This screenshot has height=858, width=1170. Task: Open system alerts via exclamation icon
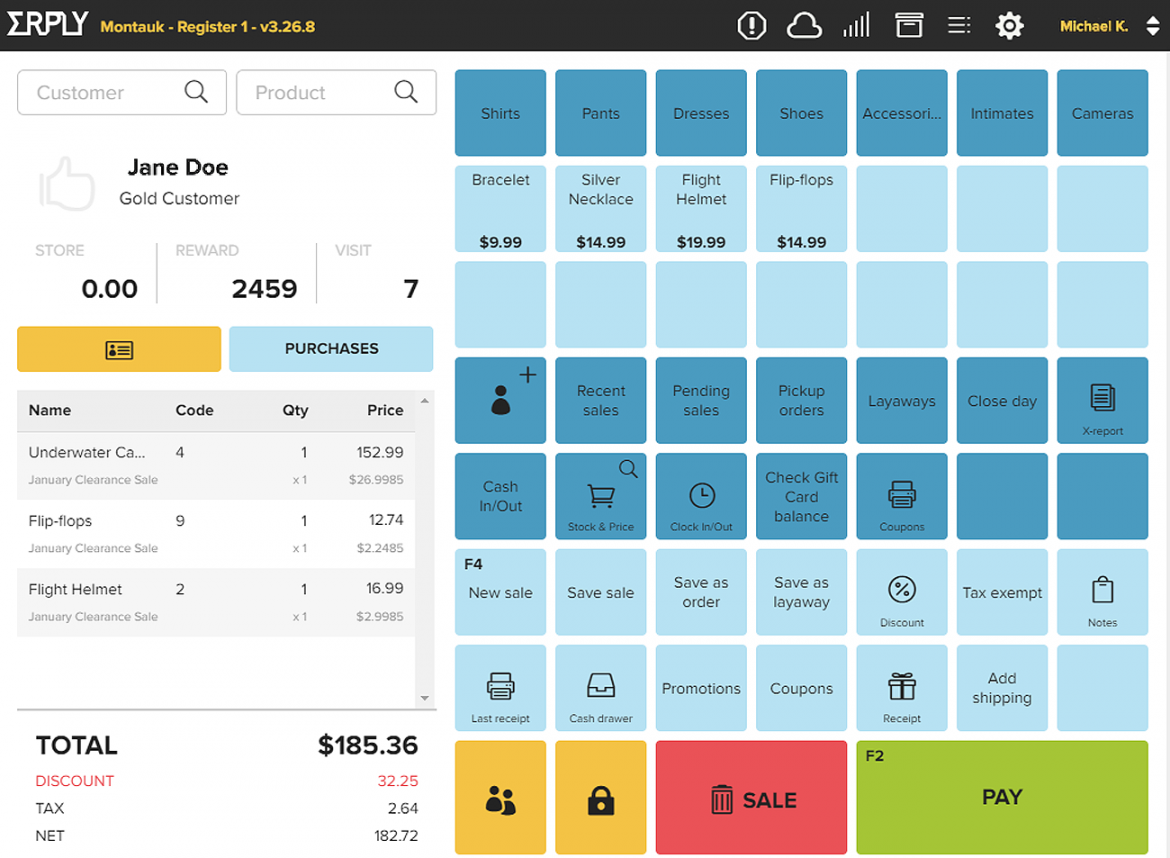pos(751,25)
